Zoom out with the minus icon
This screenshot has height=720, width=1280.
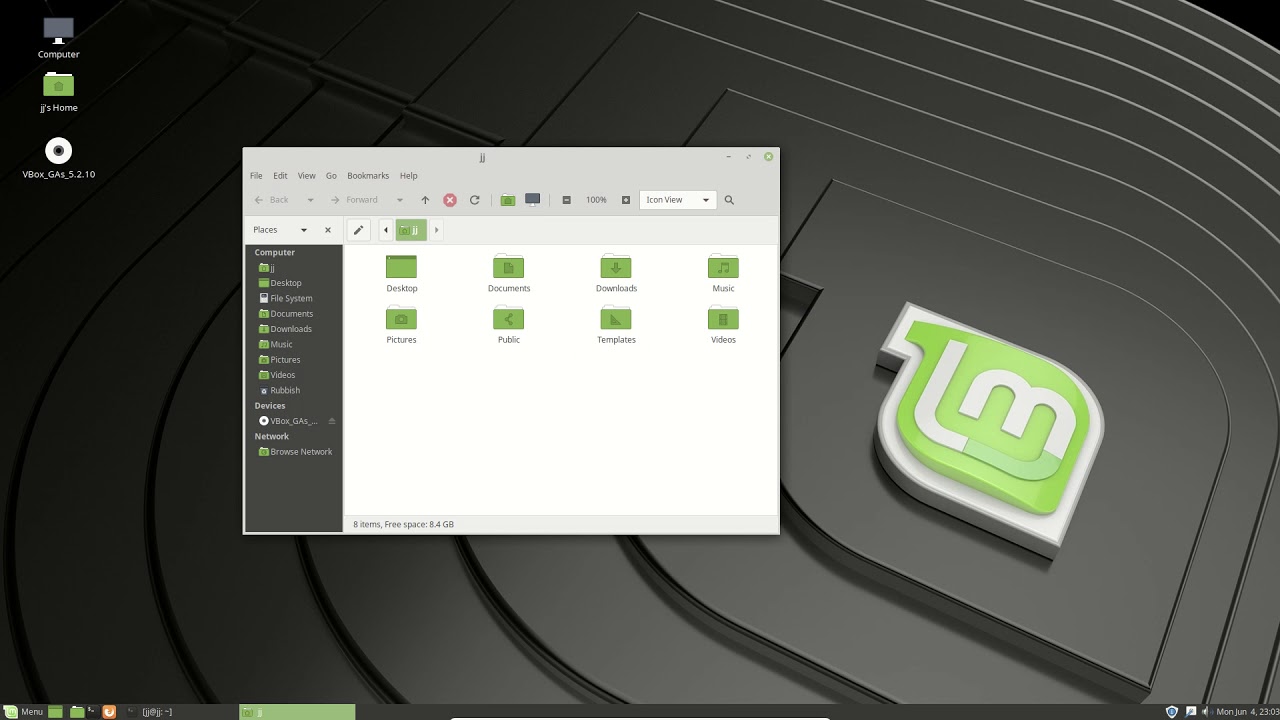click(567, 200)
